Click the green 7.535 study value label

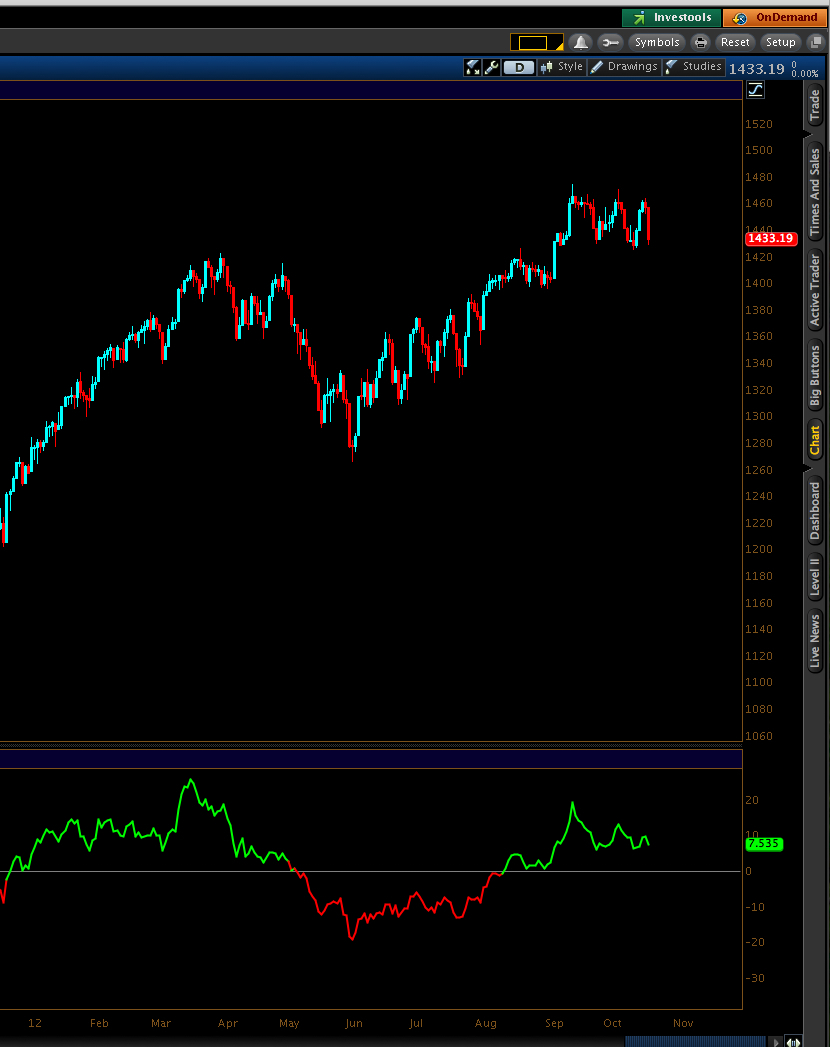pos(764,843)
